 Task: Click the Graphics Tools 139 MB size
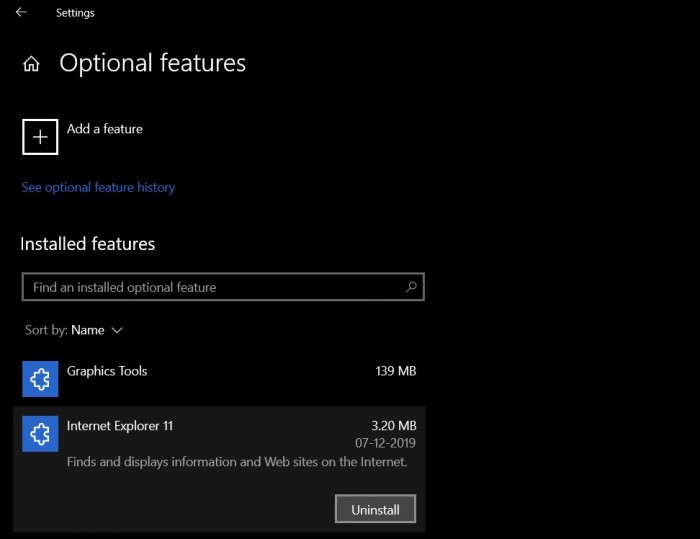point(393,371)
